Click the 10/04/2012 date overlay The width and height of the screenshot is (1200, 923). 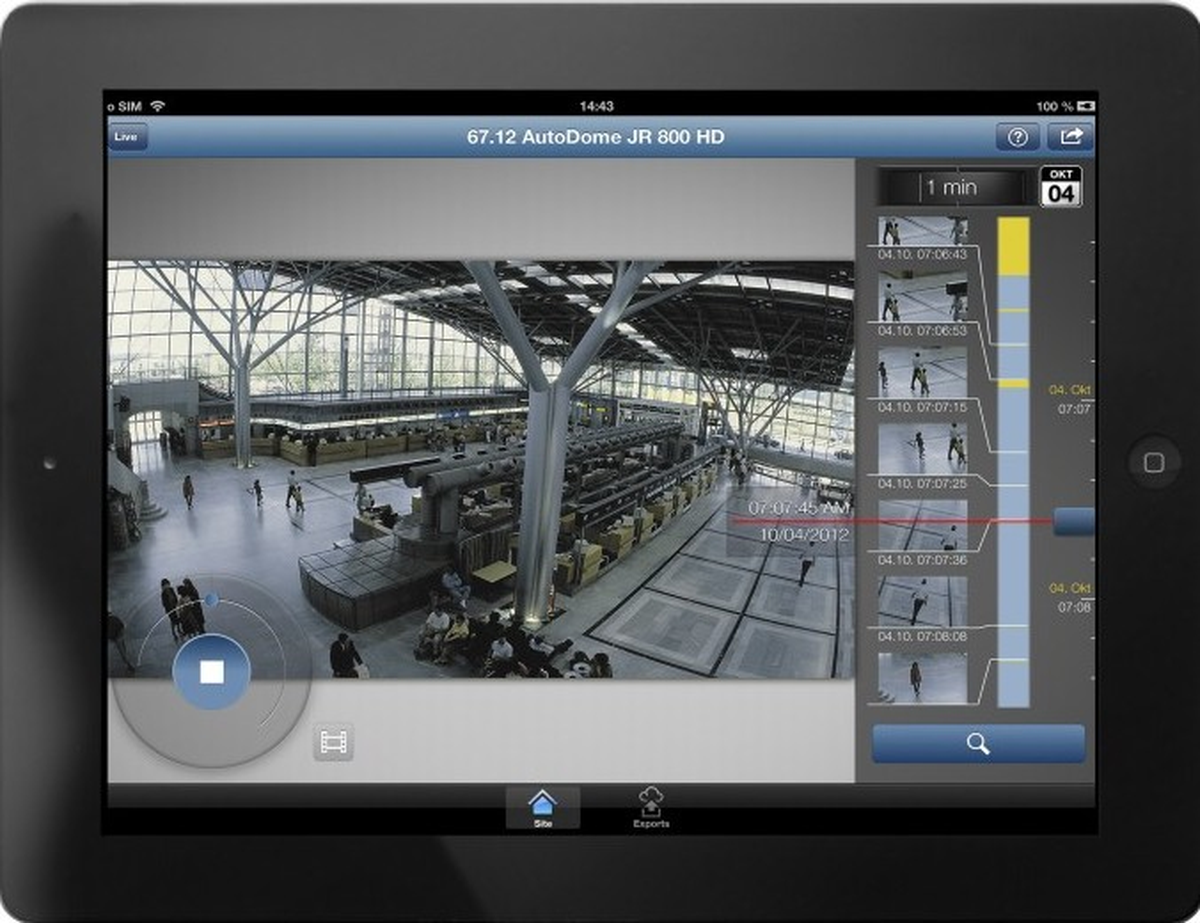coord(805,535)
